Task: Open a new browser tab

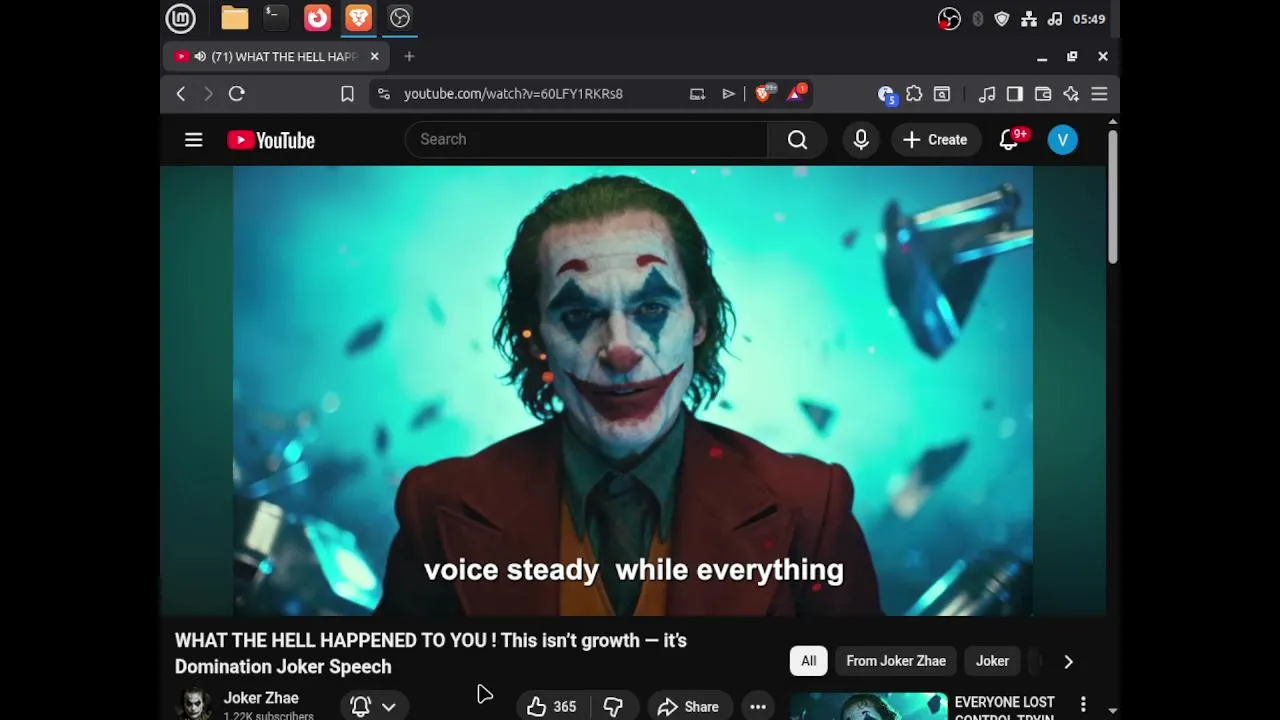Action: click(x=409, y=57)
